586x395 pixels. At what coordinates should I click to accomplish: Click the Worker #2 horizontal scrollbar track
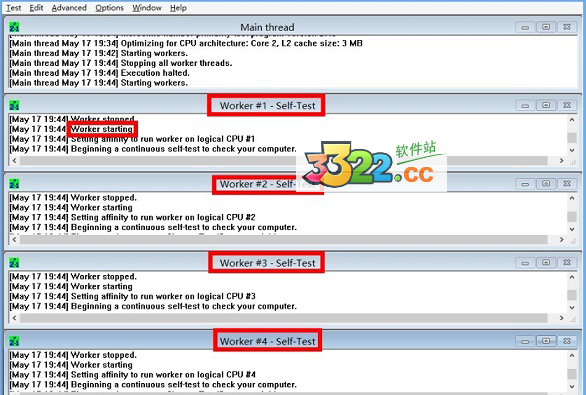tap(284, 239)
